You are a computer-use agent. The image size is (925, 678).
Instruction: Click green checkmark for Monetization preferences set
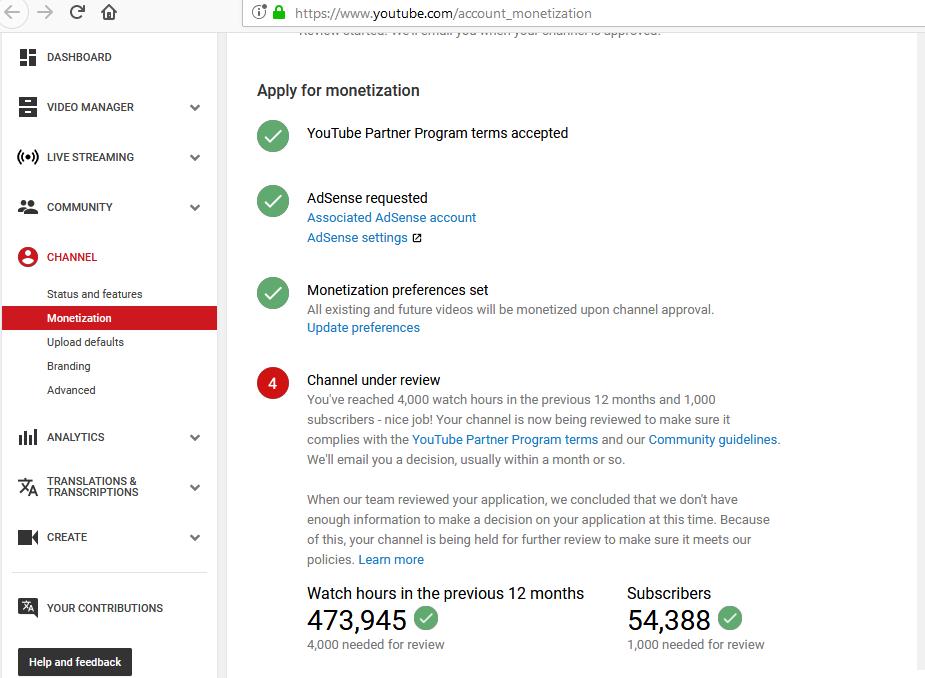pyautogui.click(x=273, y=293)
